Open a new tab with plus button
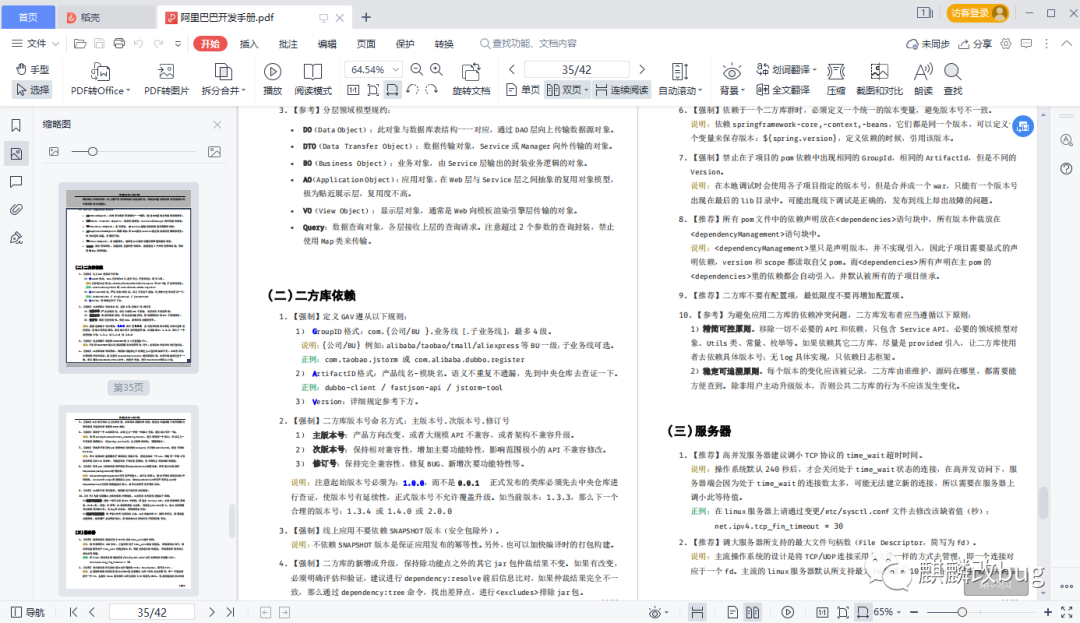This screenshot has width=1080, height=623. (x=366, y=17)
